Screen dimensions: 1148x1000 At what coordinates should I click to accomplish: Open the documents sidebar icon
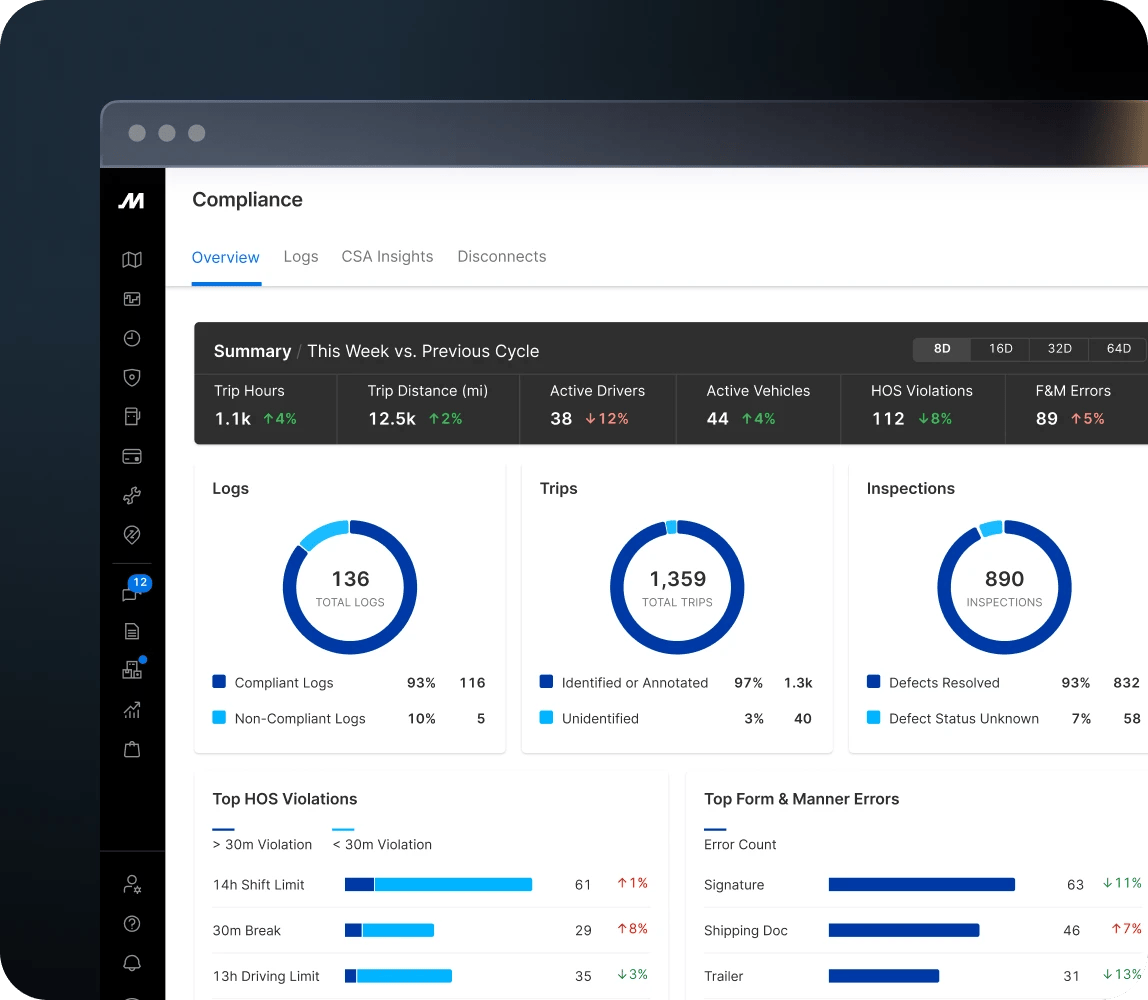pos(132,632)
